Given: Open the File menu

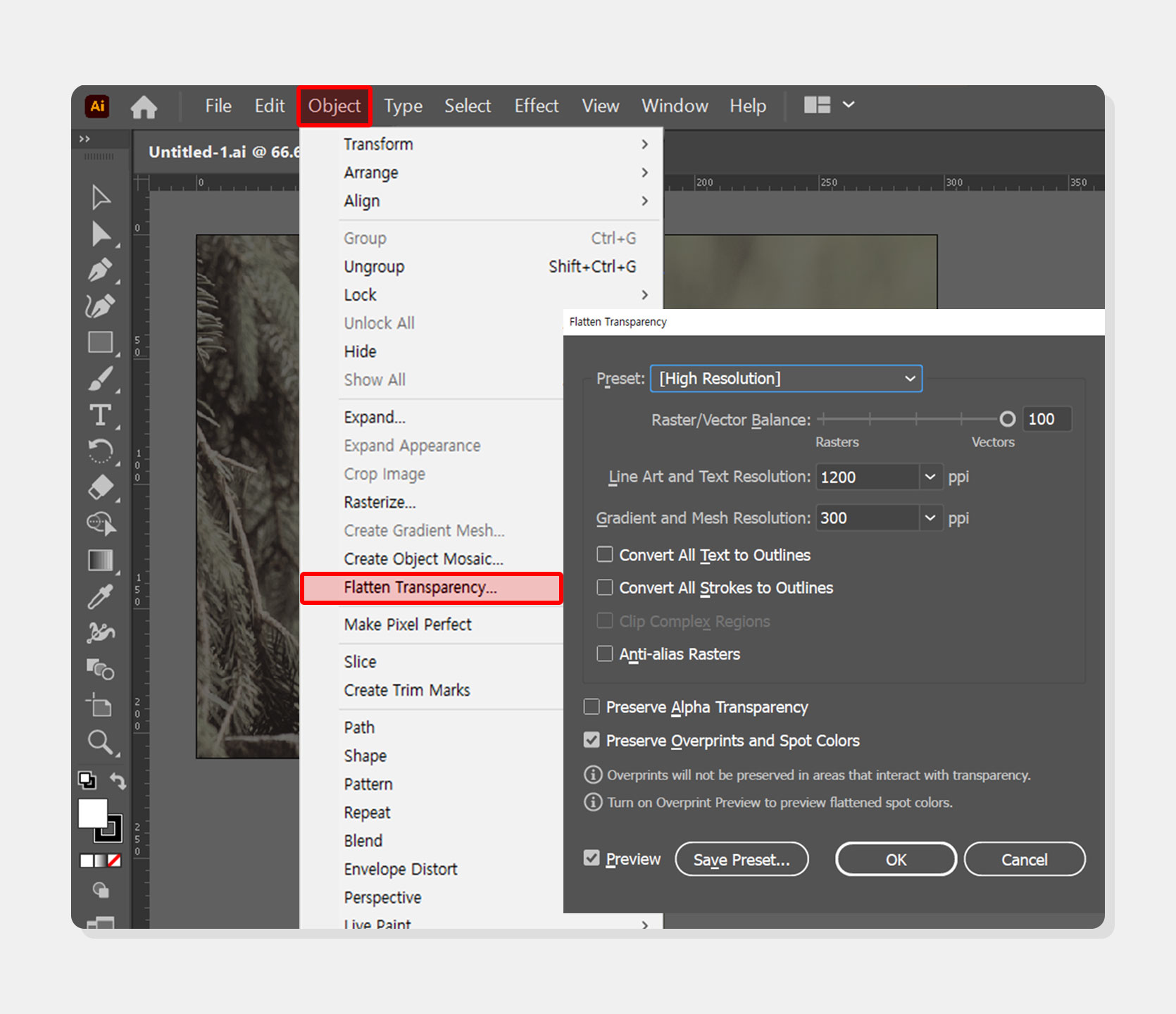Looking at the screenshot, I should (x=218, y=106).
